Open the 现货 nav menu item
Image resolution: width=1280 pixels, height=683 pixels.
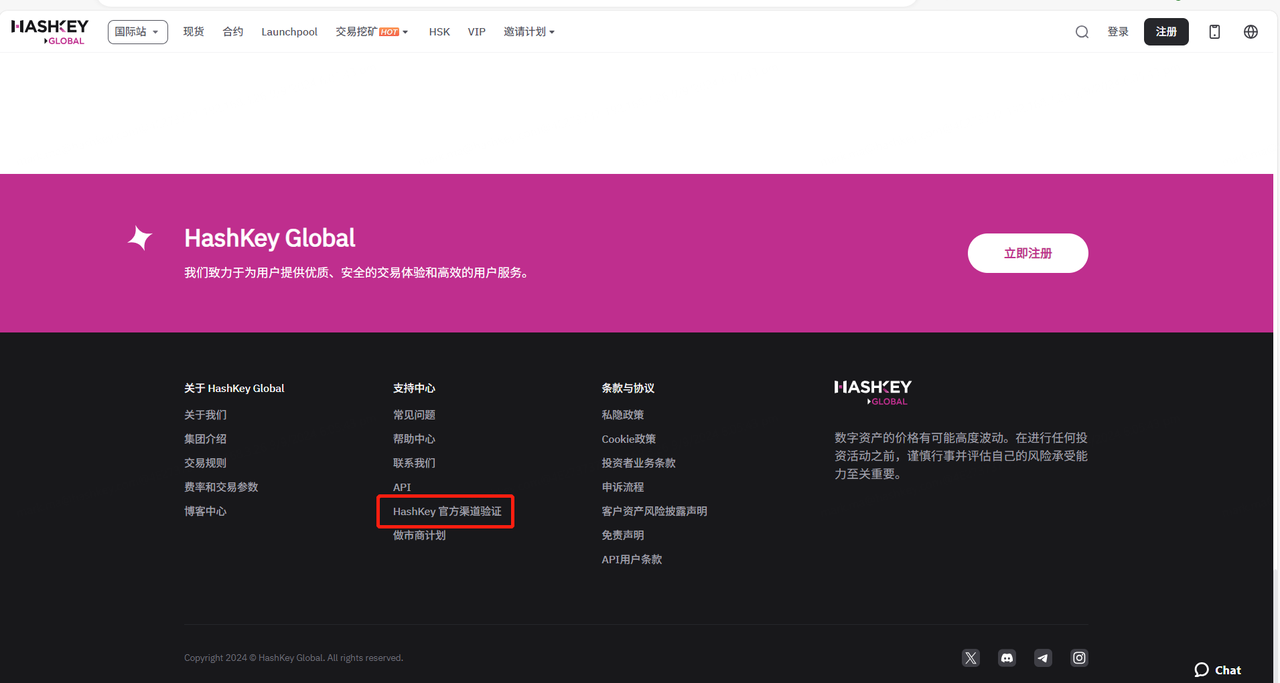point(193,32)
